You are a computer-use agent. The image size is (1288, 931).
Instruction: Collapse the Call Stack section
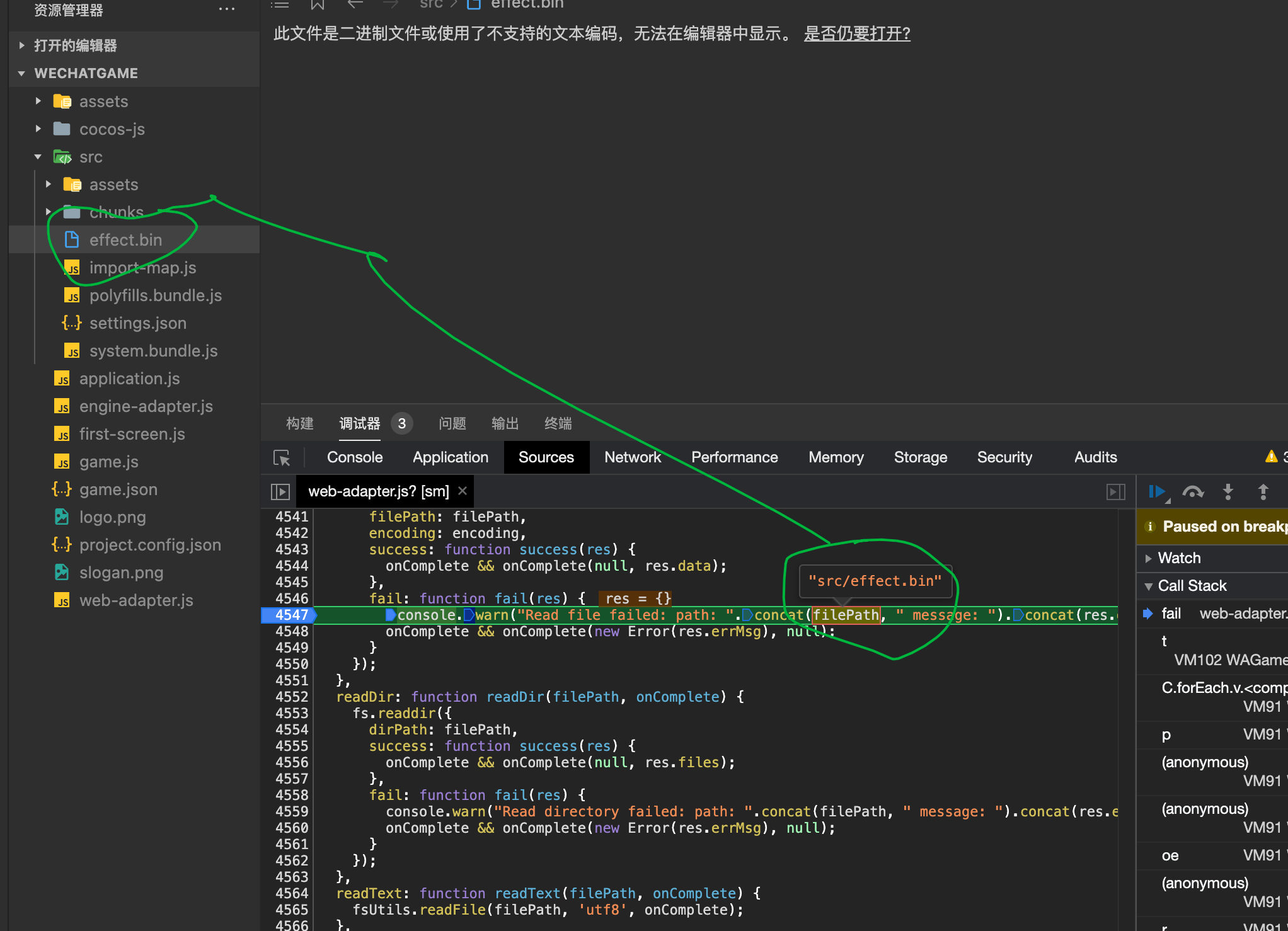pos(1191,586)
